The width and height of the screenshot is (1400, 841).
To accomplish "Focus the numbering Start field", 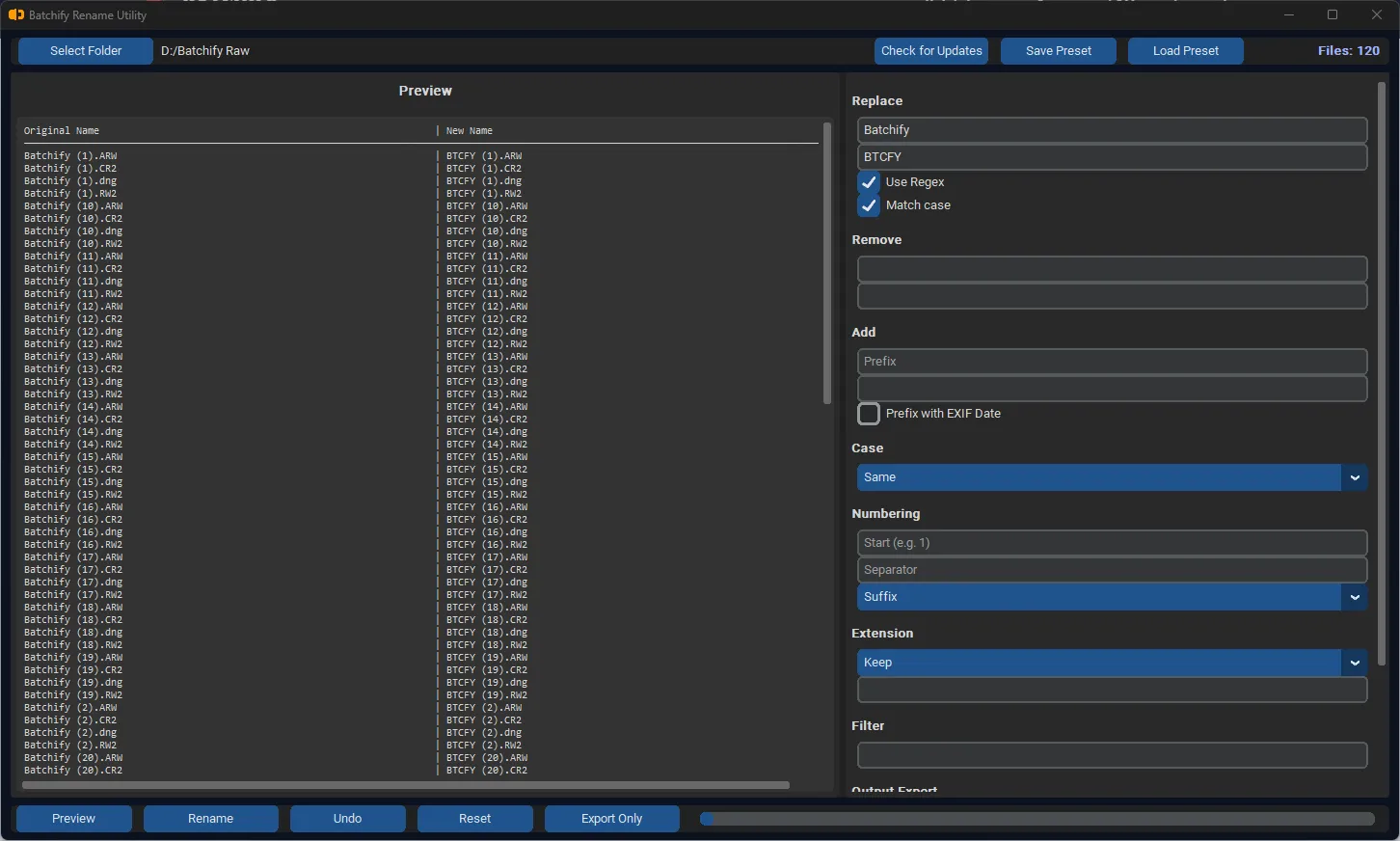I will point(1111,542).
